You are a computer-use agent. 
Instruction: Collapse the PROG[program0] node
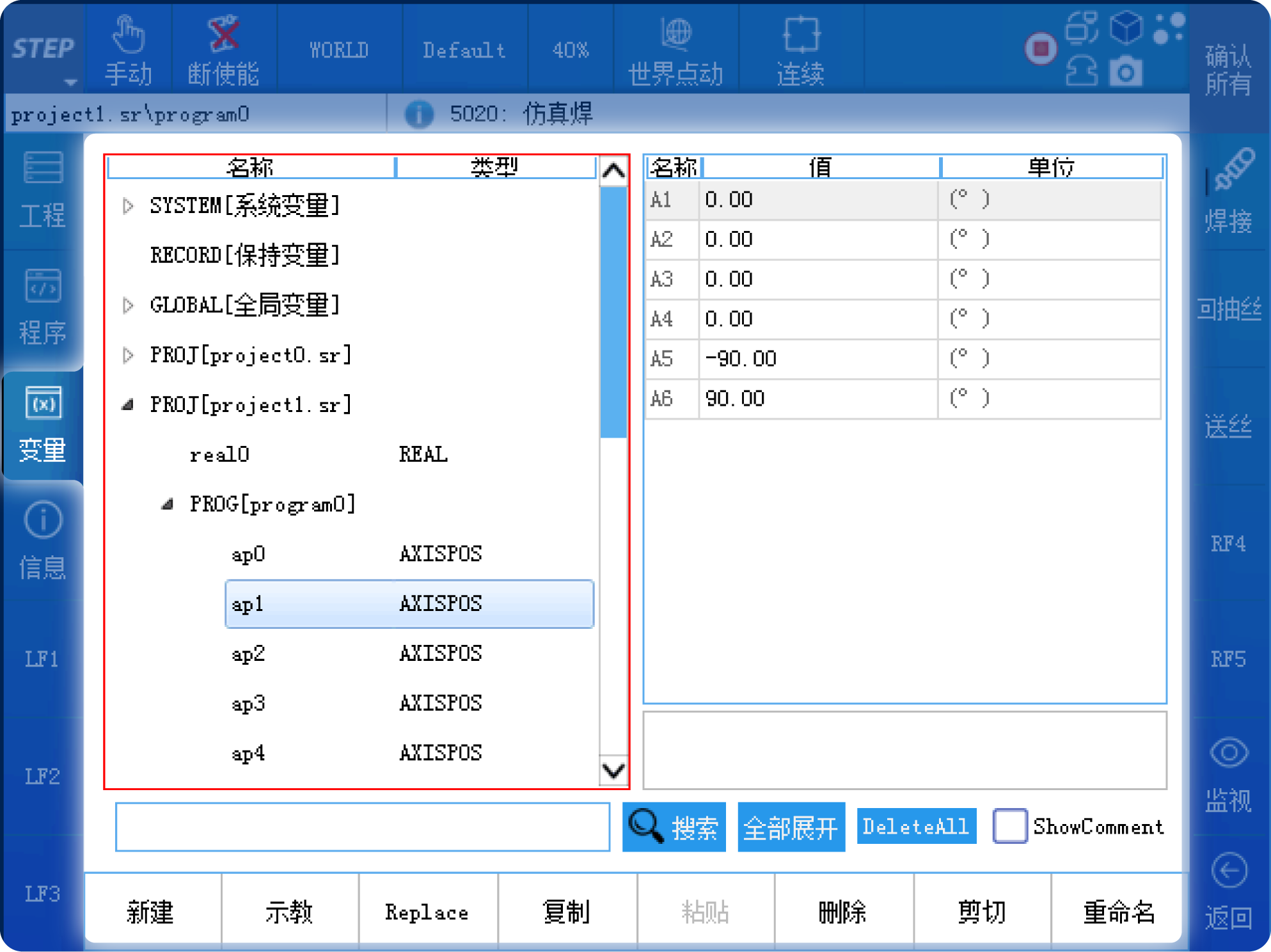point(168,504)
